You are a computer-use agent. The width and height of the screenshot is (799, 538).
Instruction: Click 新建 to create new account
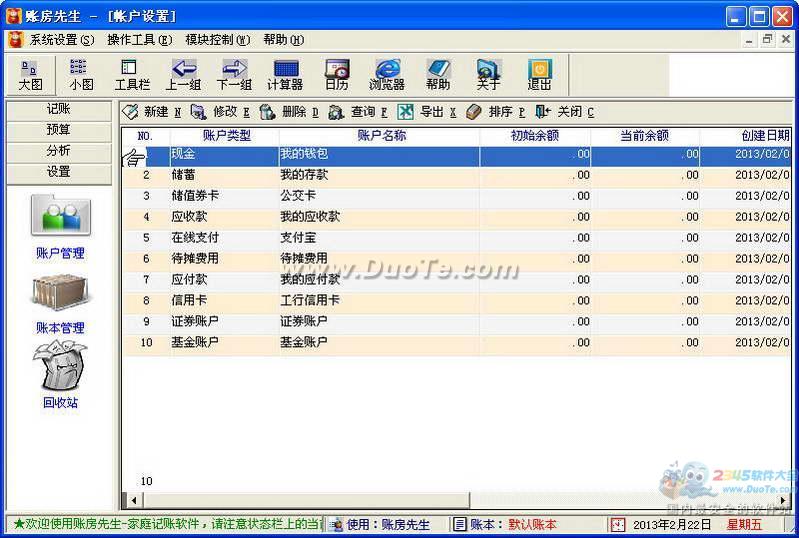[152, 112]
